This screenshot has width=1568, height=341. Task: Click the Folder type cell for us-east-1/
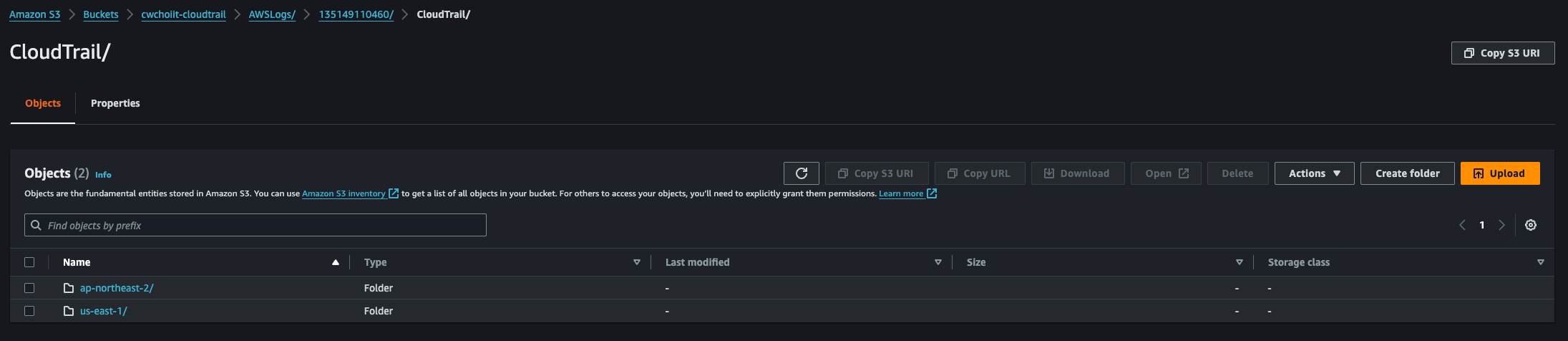click(379, 311)
